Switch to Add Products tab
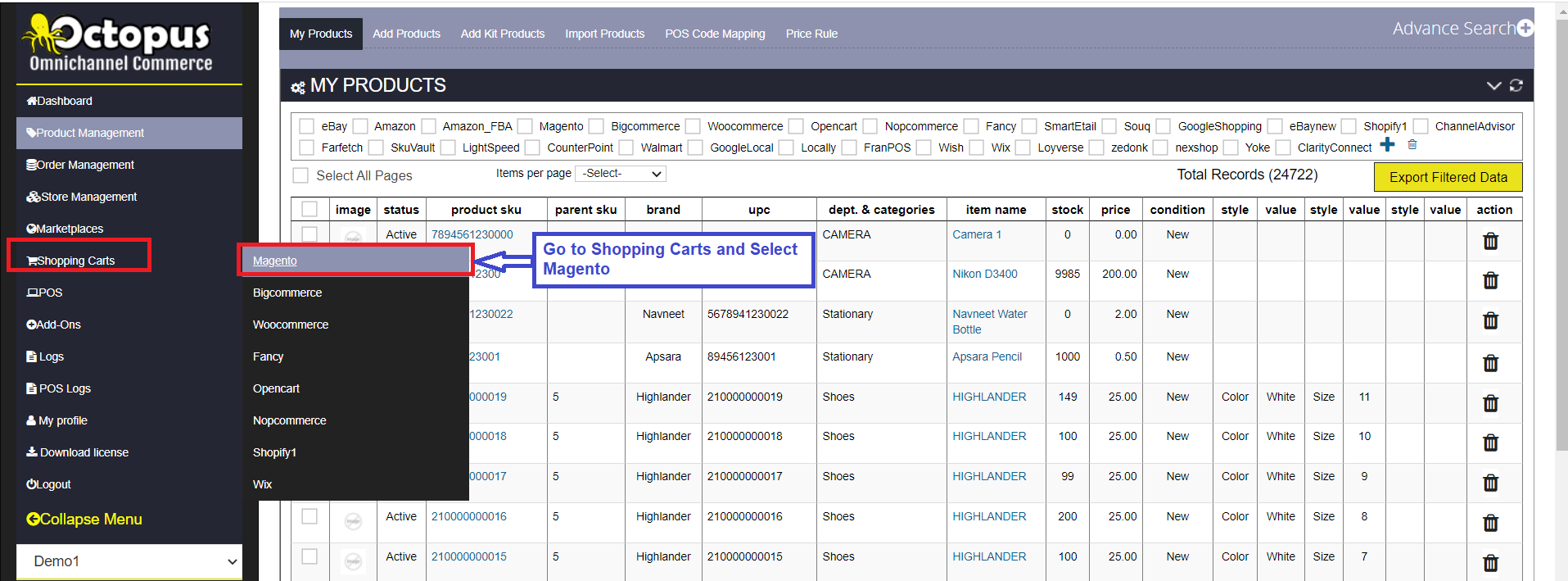The image size is (1568, 581). (406, 34)
